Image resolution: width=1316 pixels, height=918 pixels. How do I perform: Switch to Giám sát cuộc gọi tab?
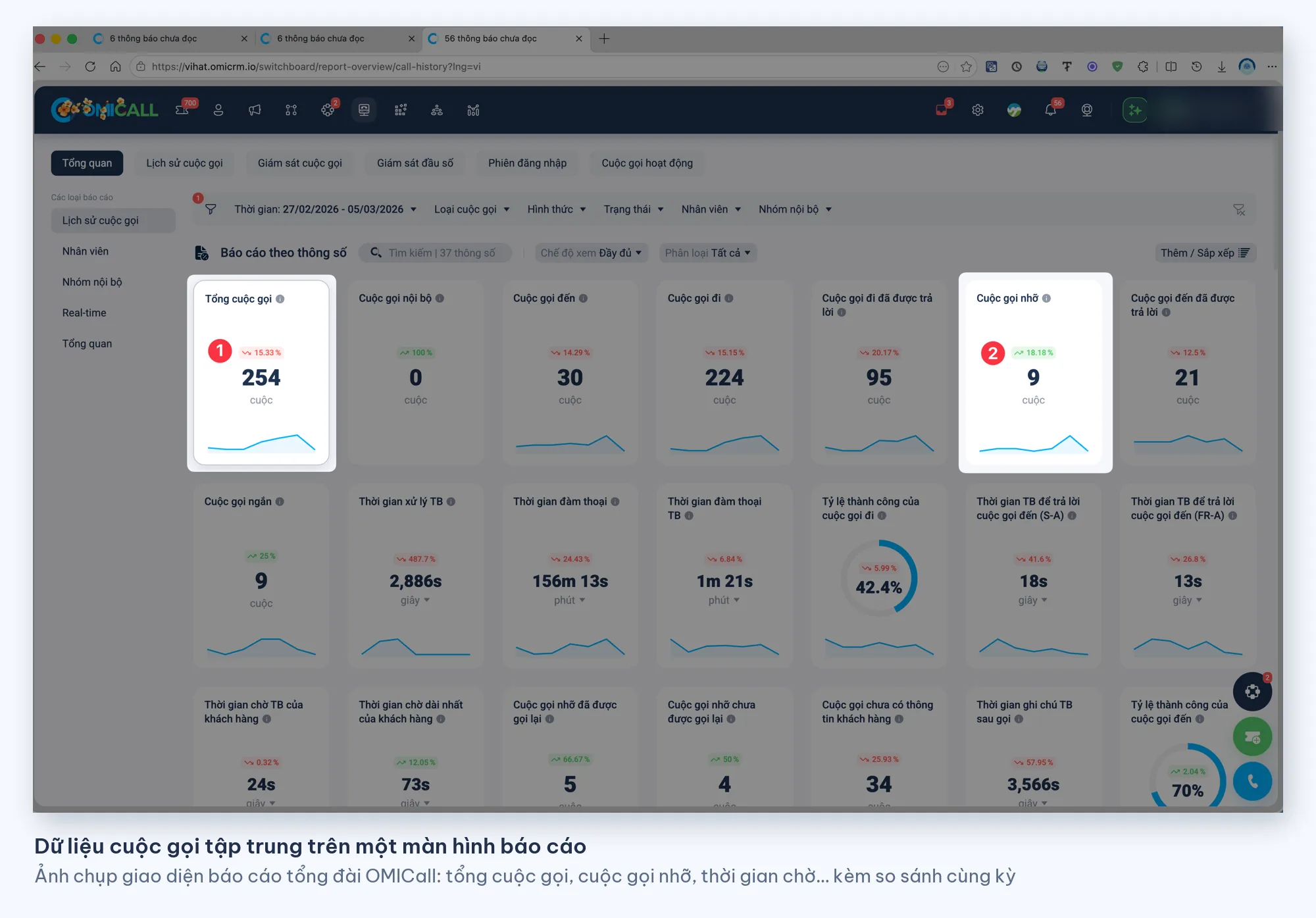(300, 163)
